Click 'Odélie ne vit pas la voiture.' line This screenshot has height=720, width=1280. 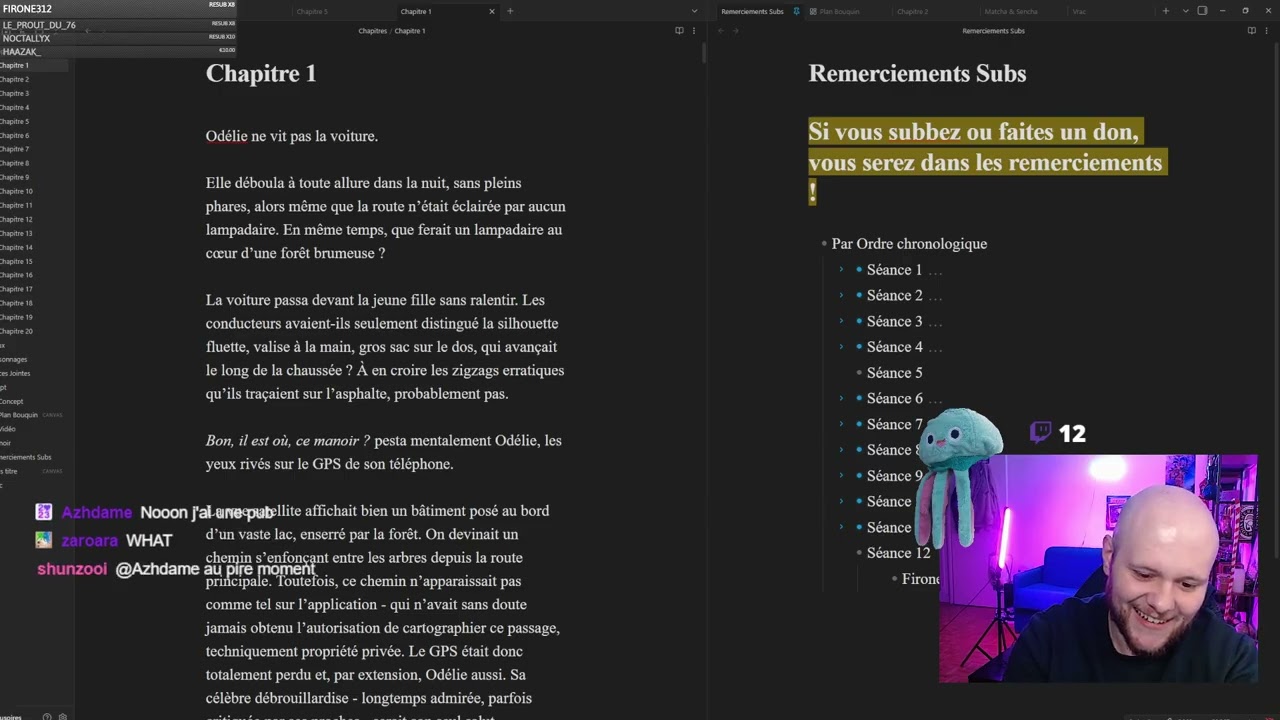292,136
